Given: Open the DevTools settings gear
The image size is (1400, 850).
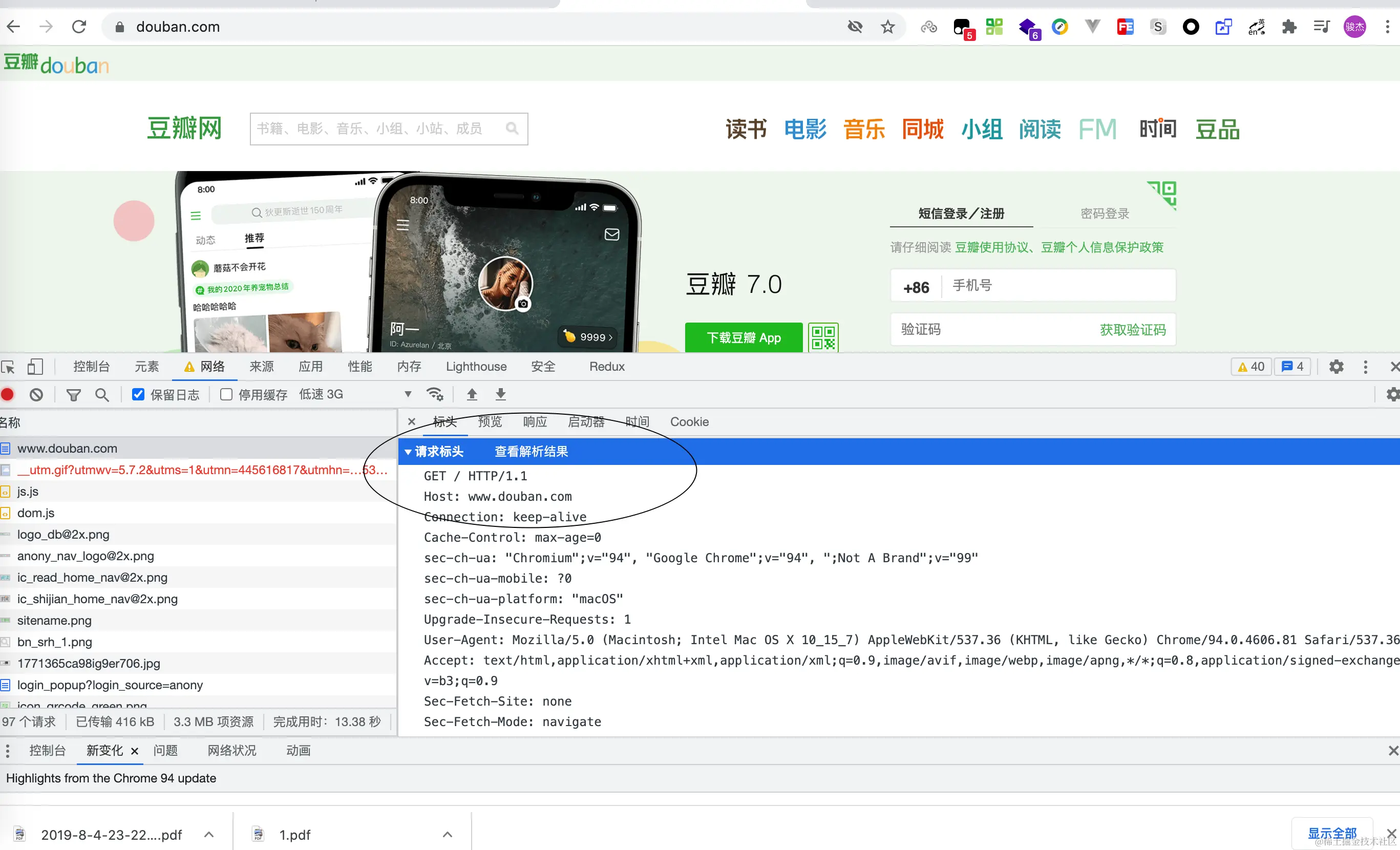Looking at the screenshot, I should click(x=1337, y=367).
